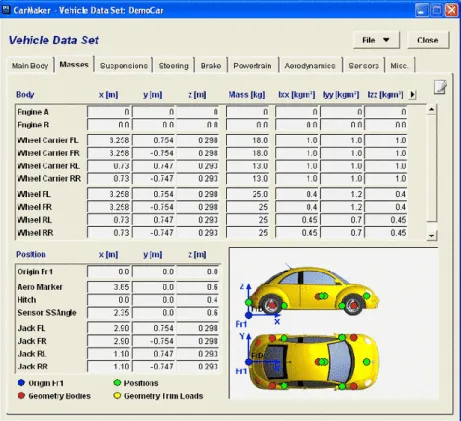Close the Vehicle Data Set dialog
Image resolution: width=461 pixels, height=421 pixels.
click(428, 40)
